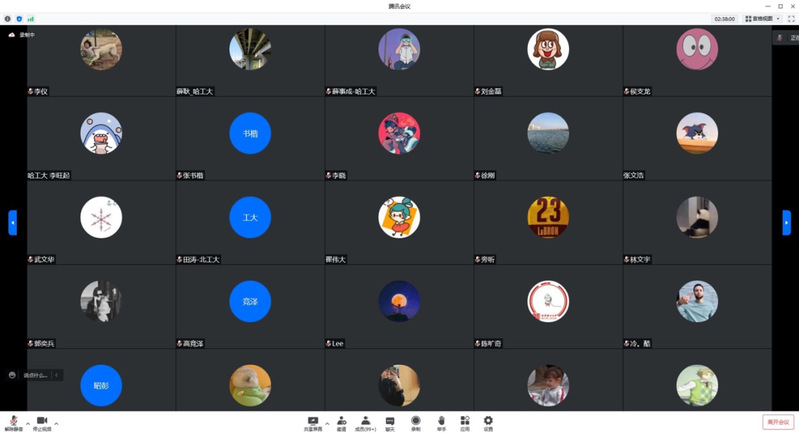This screenshot has width=799, height=433.
Task: Open the chat panel
Action: tap(390, 421)
